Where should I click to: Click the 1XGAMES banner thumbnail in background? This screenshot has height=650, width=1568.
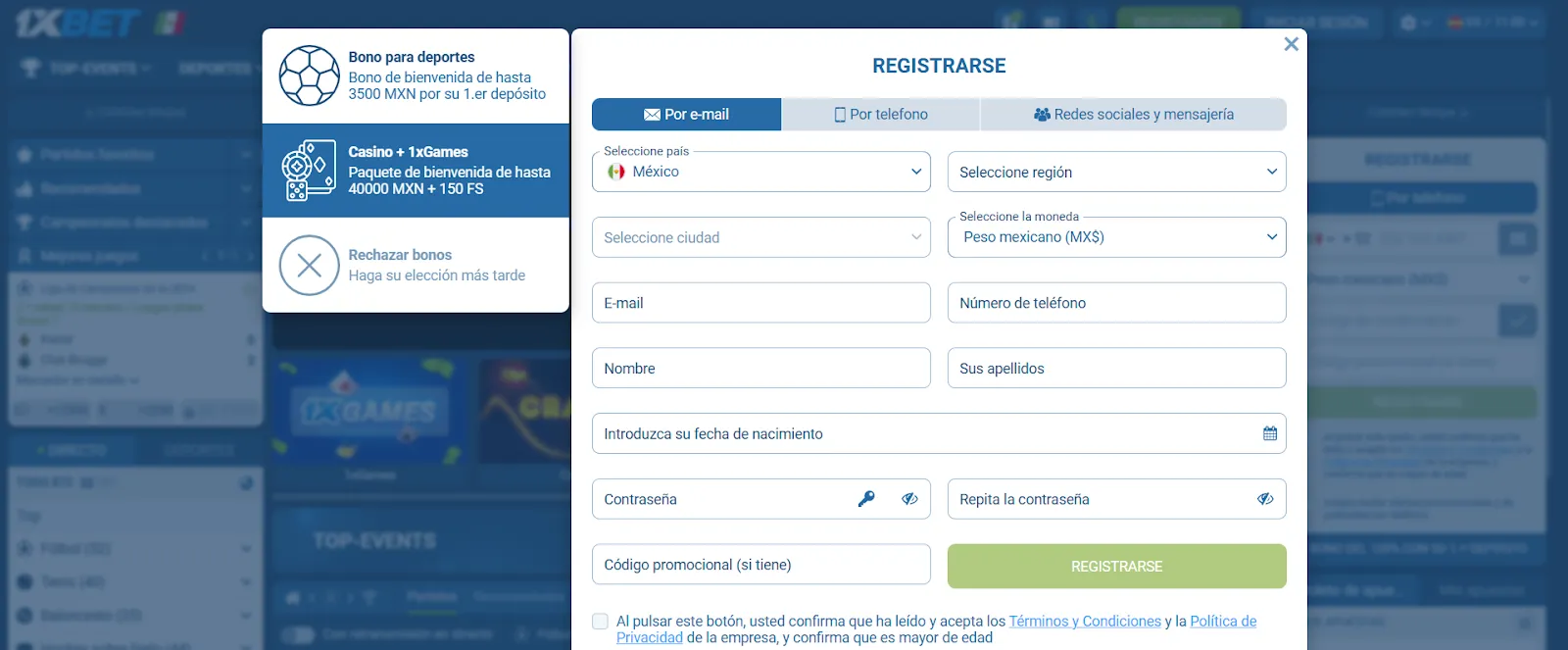pyautogui.click(x=368, y=412)
